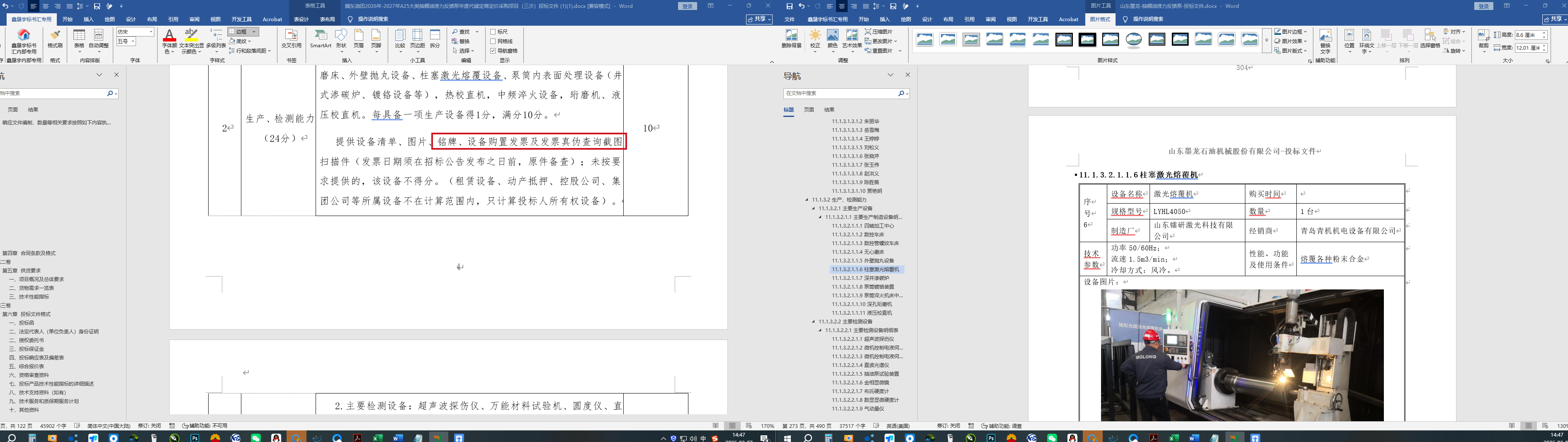1568x442 pixels.
Task: Click 拆分 split window icon
Action: pos(435,39)
